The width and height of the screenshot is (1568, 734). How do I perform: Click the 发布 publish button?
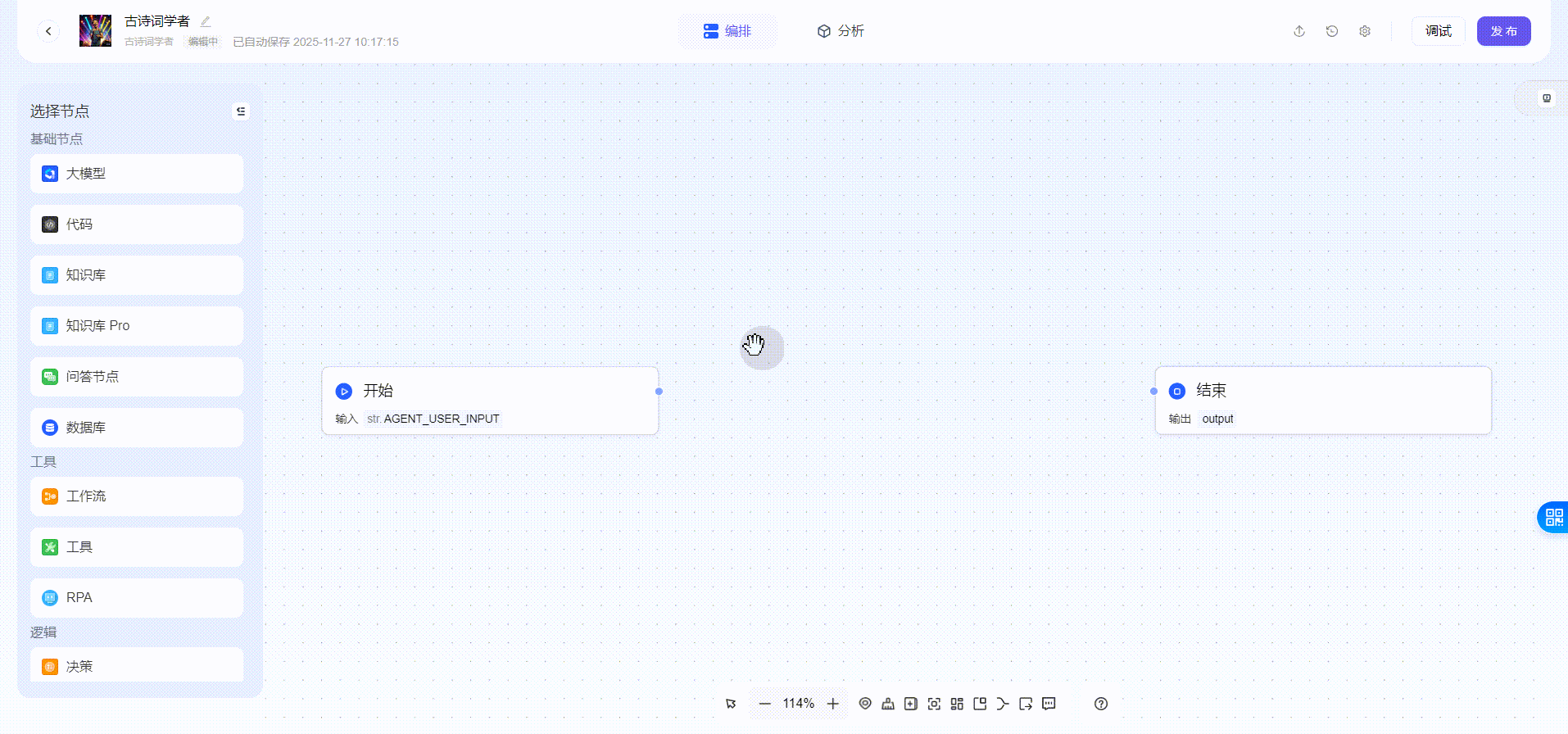1503,31
